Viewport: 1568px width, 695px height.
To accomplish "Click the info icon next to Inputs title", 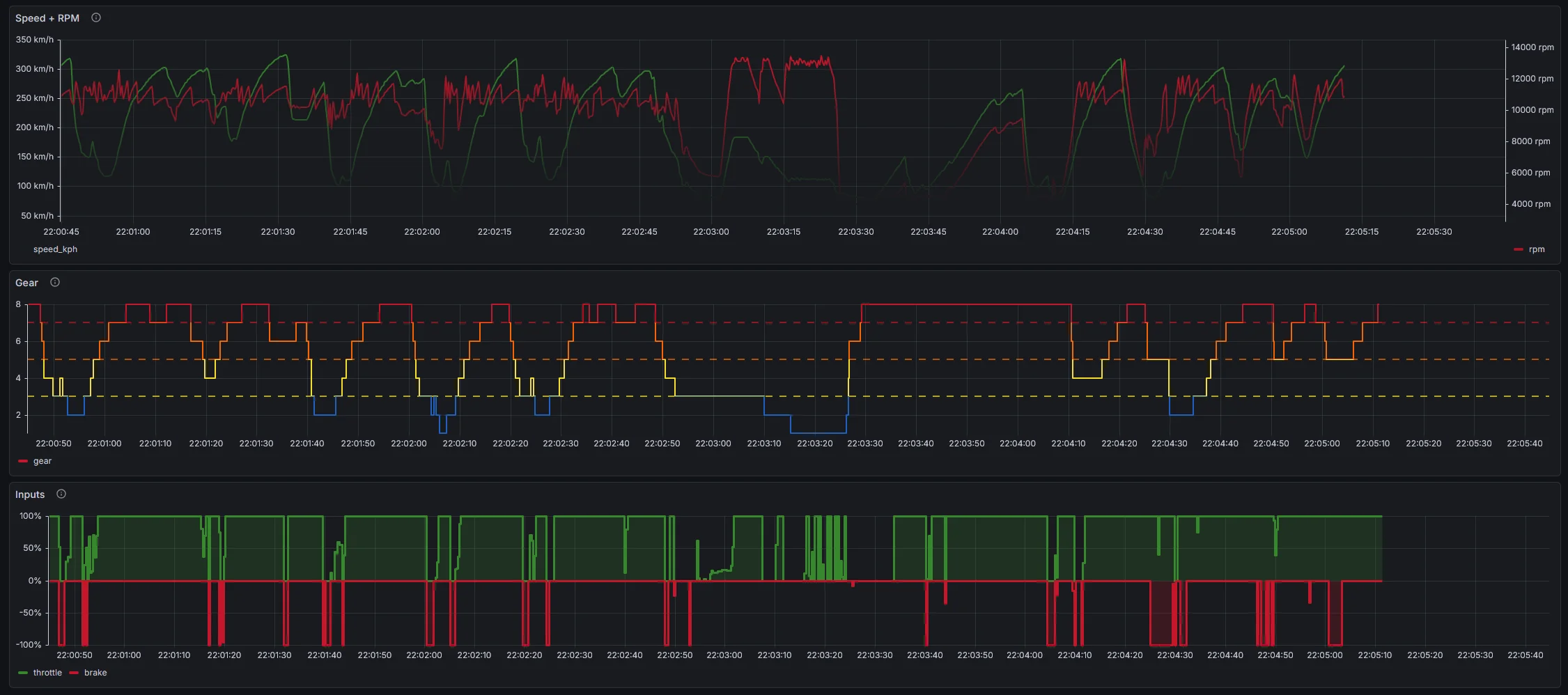I will (61, 494).
